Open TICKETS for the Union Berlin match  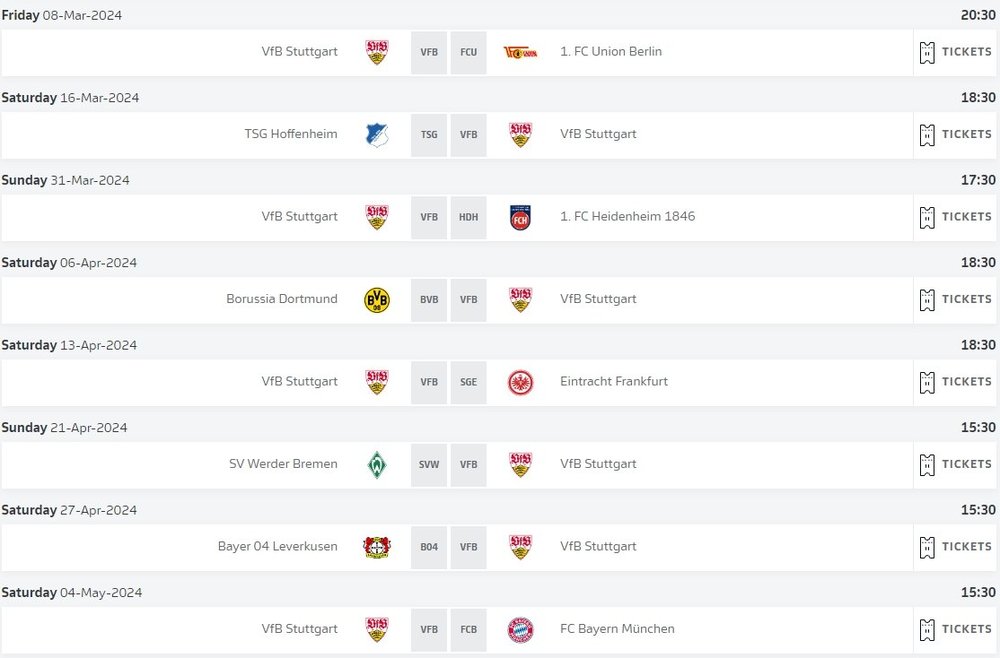955,52
